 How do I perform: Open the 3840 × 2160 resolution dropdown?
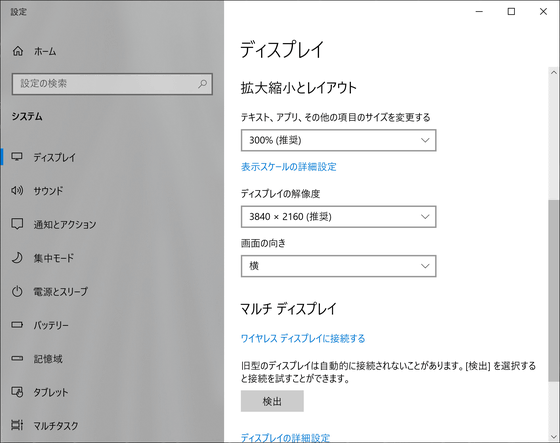click(339, 216)
